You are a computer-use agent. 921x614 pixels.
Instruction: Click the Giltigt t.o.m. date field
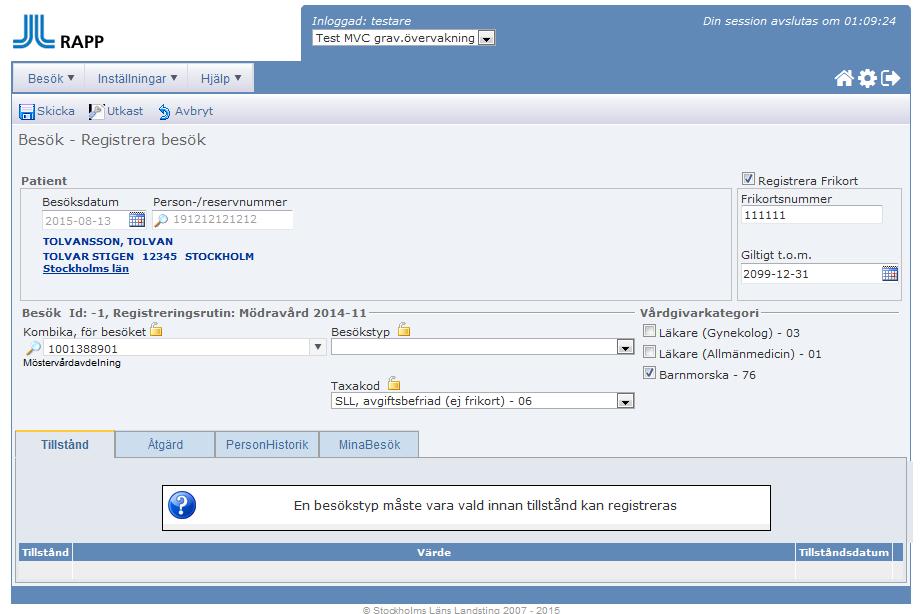[811, 274]
